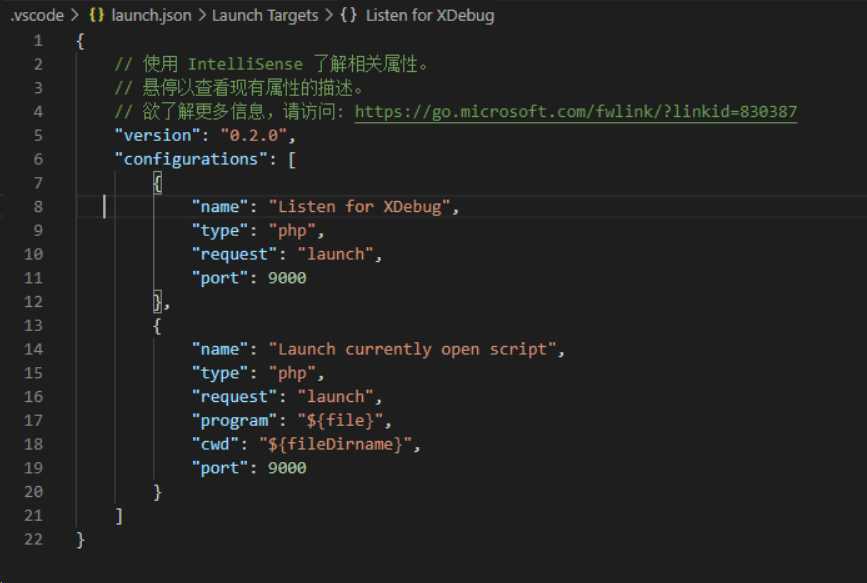Click the "php" value on line 9
867x583 pixels.
tap(292, 231)
